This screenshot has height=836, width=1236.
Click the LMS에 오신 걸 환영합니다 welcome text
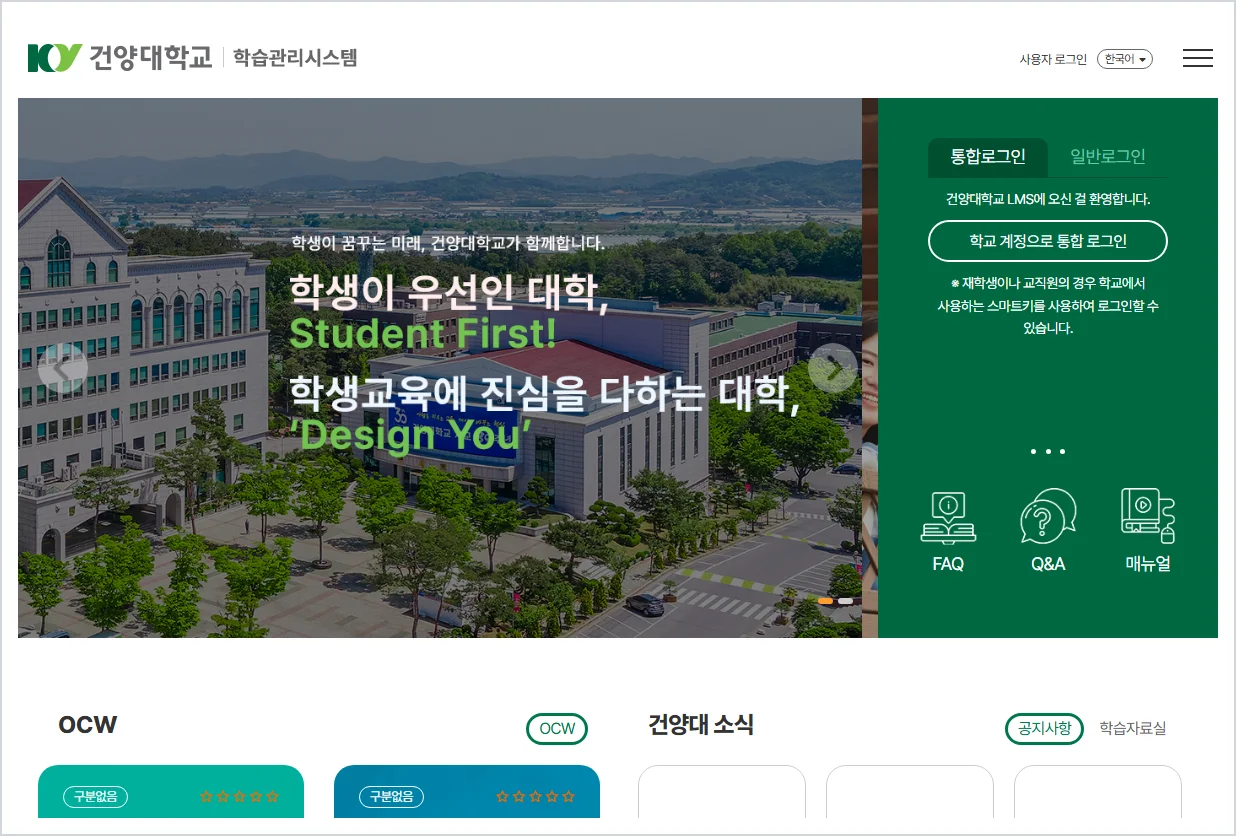(x=1048, y=199)
